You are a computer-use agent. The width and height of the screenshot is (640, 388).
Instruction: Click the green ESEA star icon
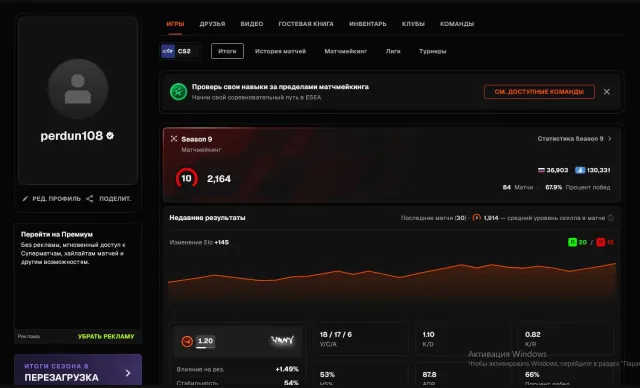pyautogui.click(x=178, y=92)
